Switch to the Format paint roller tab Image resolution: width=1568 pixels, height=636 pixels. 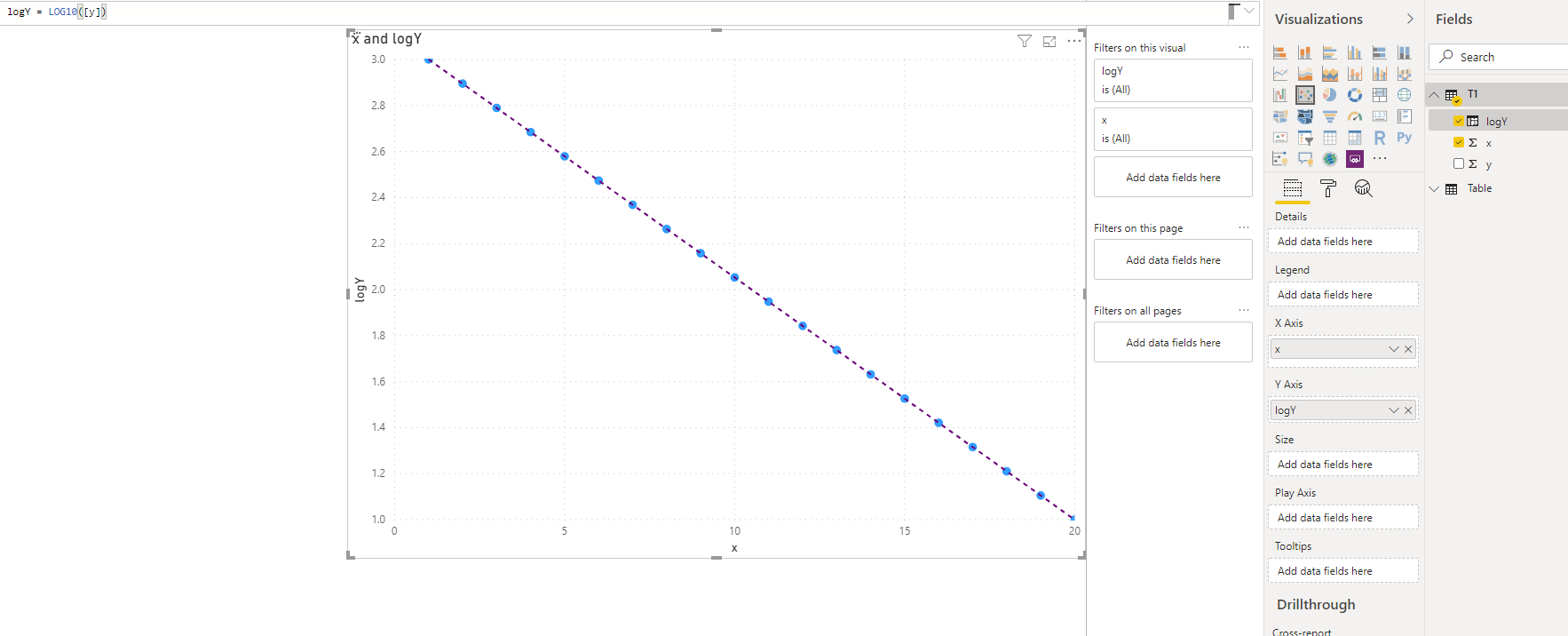coord(1328,188)
